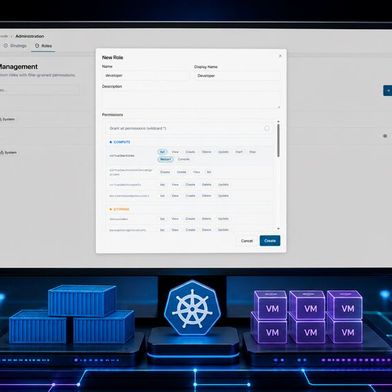The height and width of the screenshot is (392, 392).
Task: Toggle Start permission for virtualmachines
Action: click(239, 152)
